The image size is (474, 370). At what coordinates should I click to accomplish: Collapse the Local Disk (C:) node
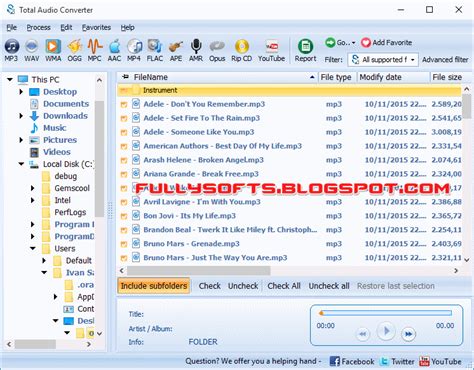point(21,164)
